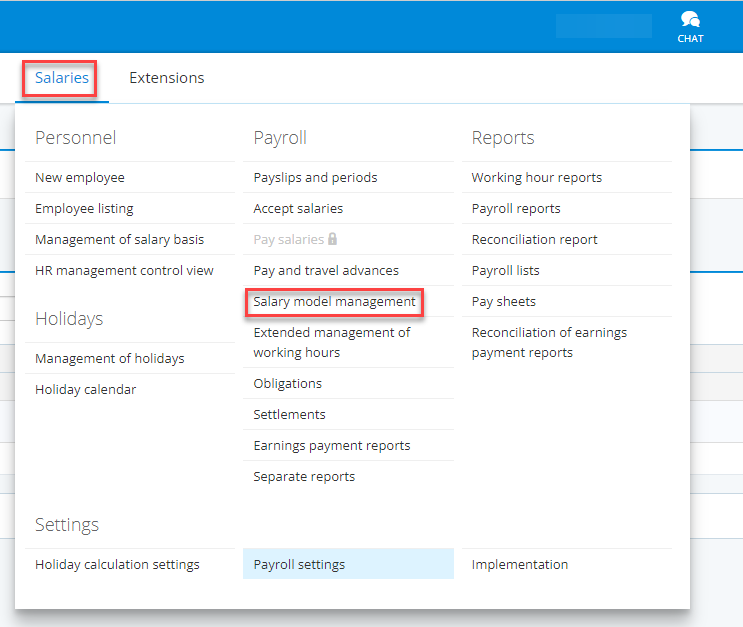Open Holiday calculation settings
The height and width of the screenshot is (627, 743).
click(x=118, y=564)
